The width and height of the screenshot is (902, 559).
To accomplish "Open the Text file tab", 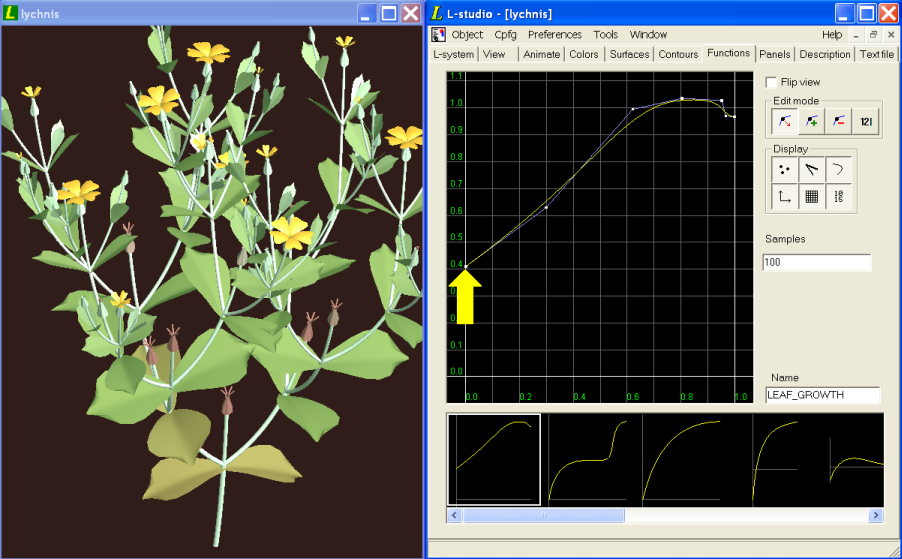I will click(x=877, y=54).
